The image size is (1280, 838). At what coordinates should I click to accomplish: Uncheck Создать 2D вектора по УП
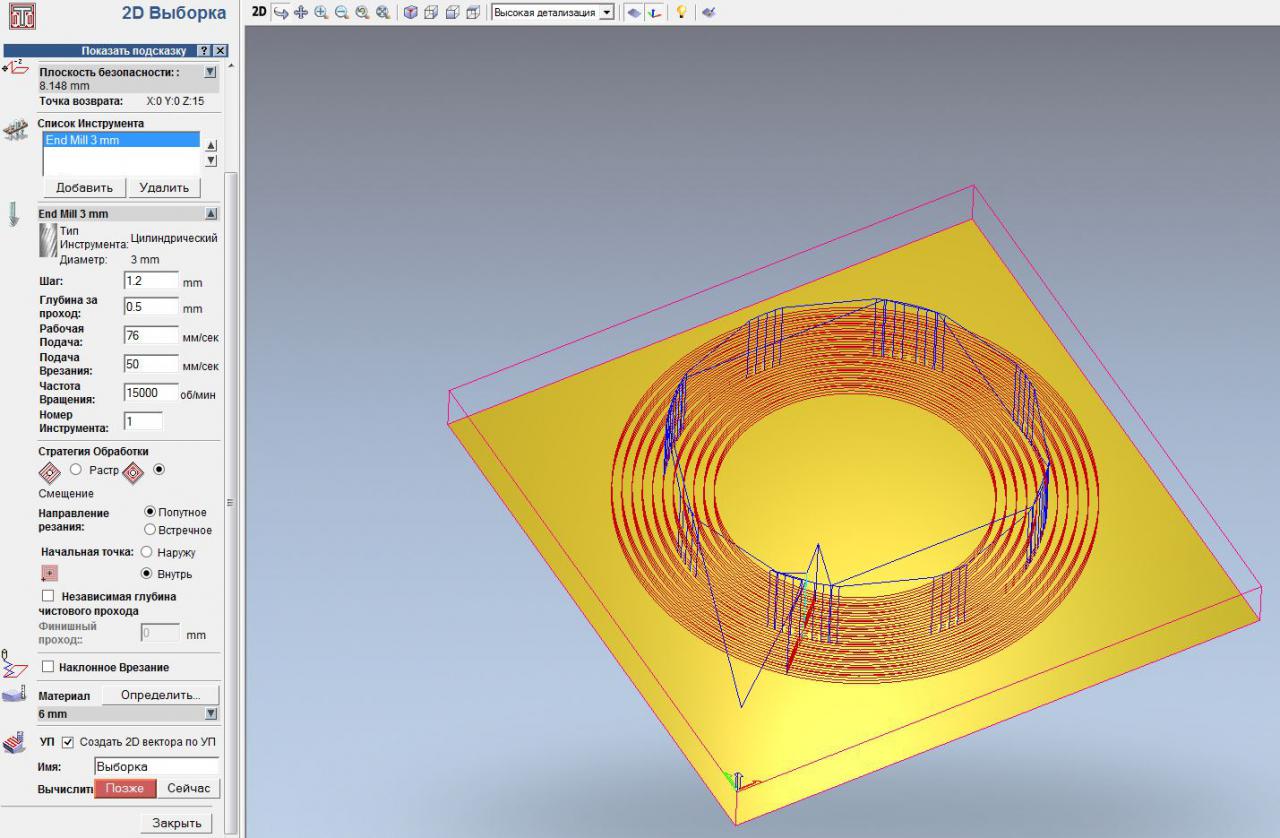[68, 742]
